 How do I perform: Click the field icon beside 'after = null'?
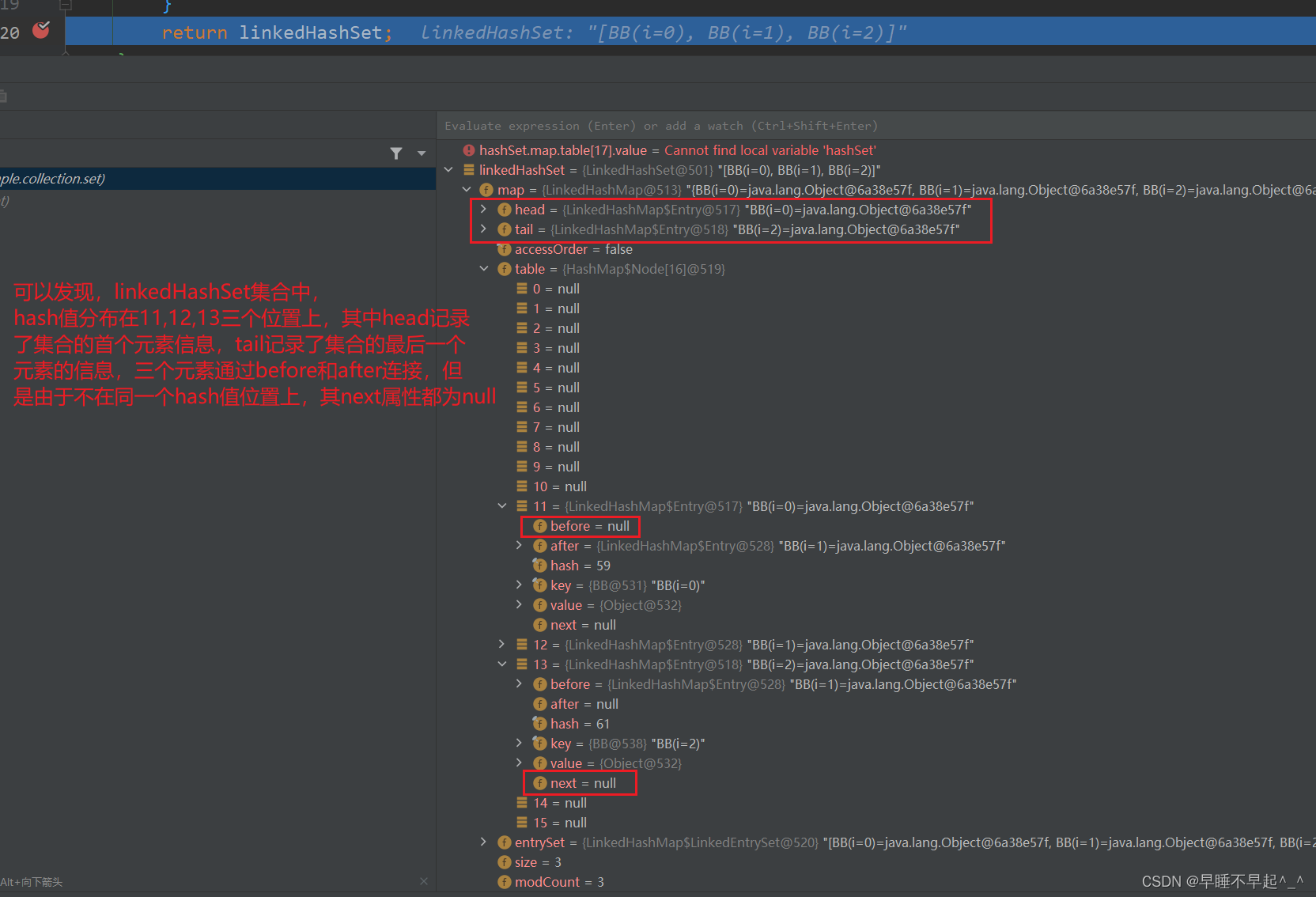tap(540, 704)
